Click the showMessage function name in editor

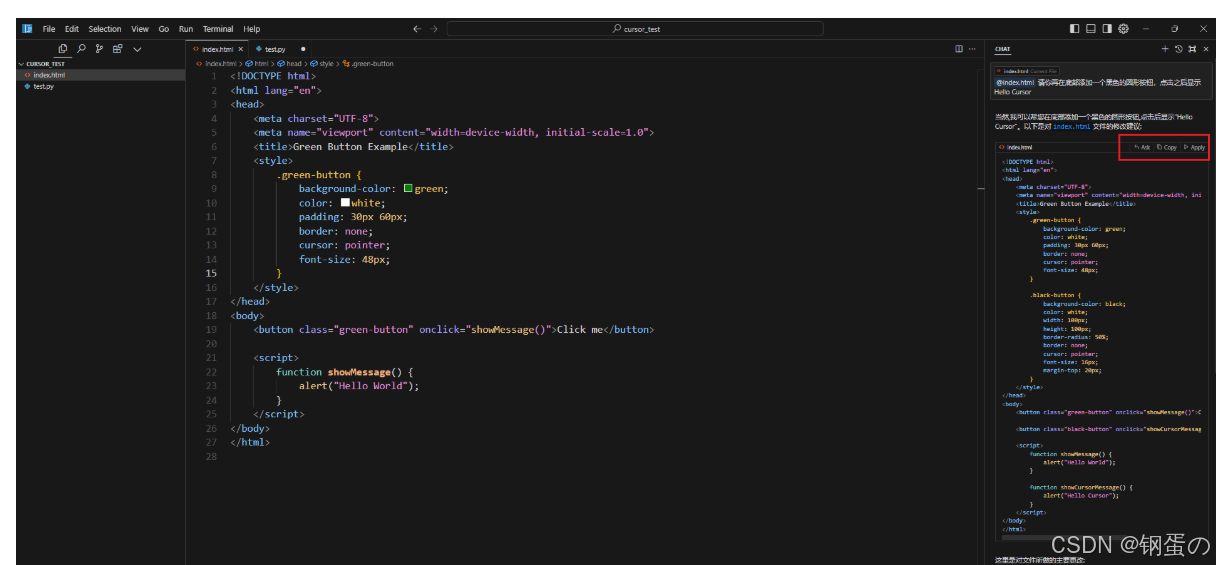pos(361,371)
